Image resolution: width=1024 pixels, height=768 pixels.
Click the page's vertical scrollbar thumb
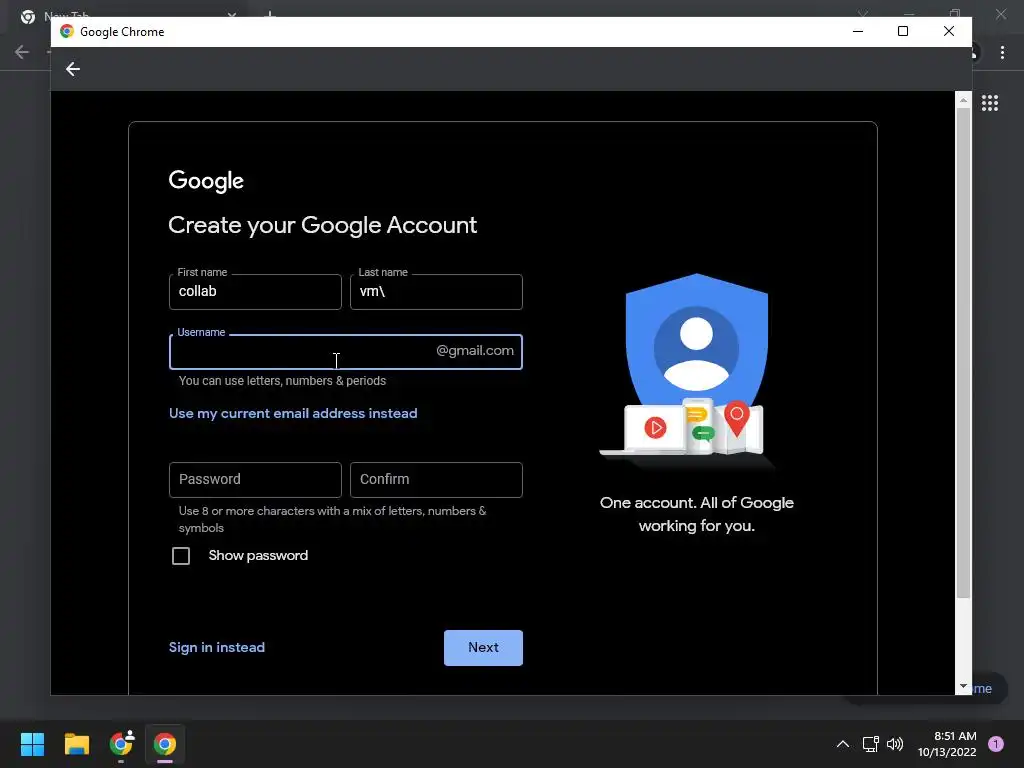[963, 353]
